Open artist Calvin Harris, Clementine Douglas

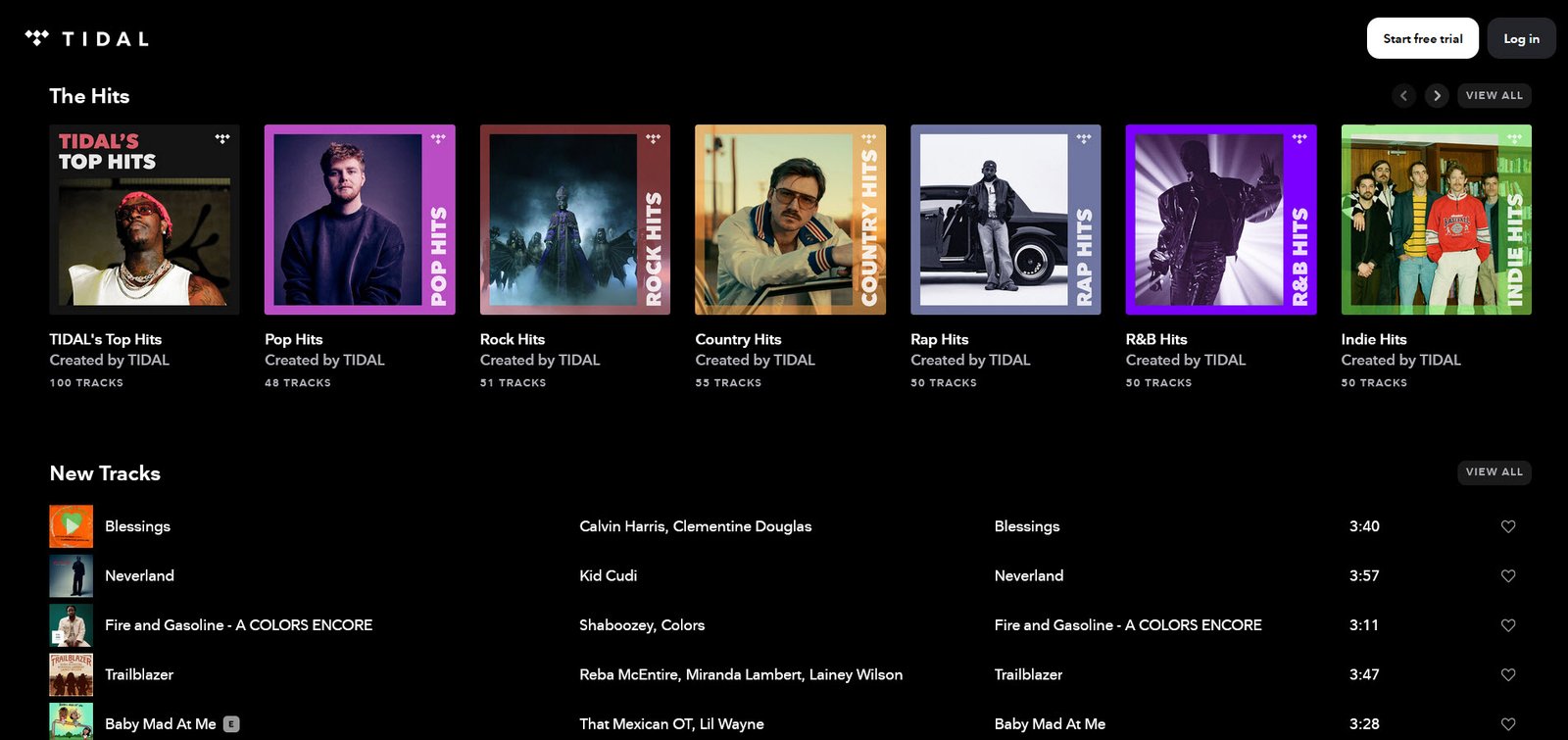click(696, 526)
